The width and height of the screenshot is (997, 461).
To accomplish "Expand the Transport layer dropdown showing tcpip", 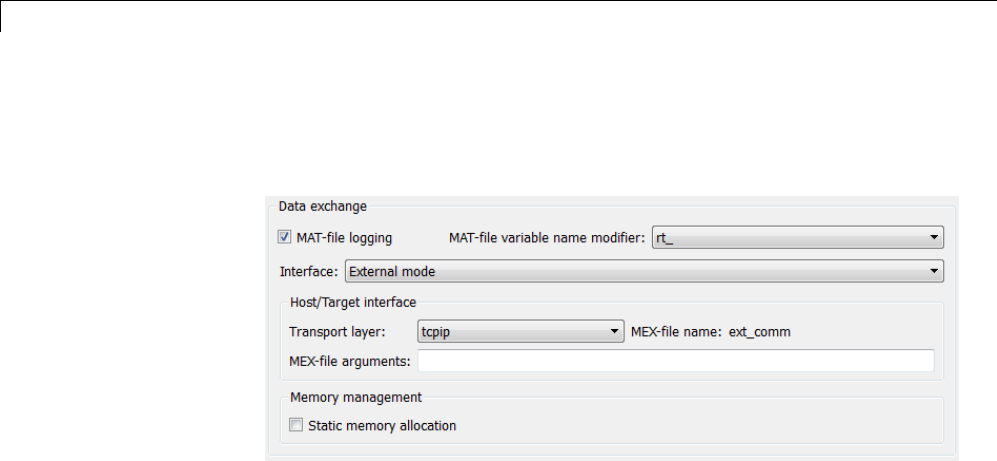I will [x=517, y=332].
